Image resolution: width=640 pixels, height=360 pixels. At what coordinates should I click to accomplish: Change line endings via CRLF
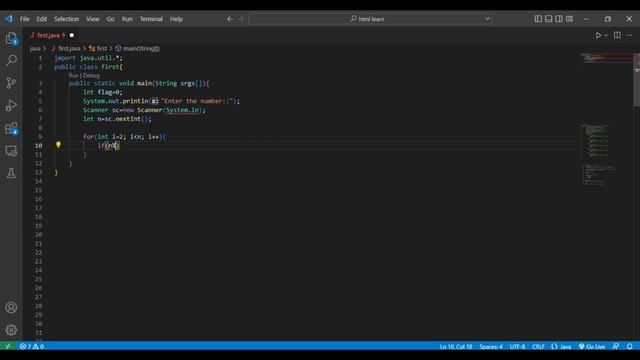point(538,347)
